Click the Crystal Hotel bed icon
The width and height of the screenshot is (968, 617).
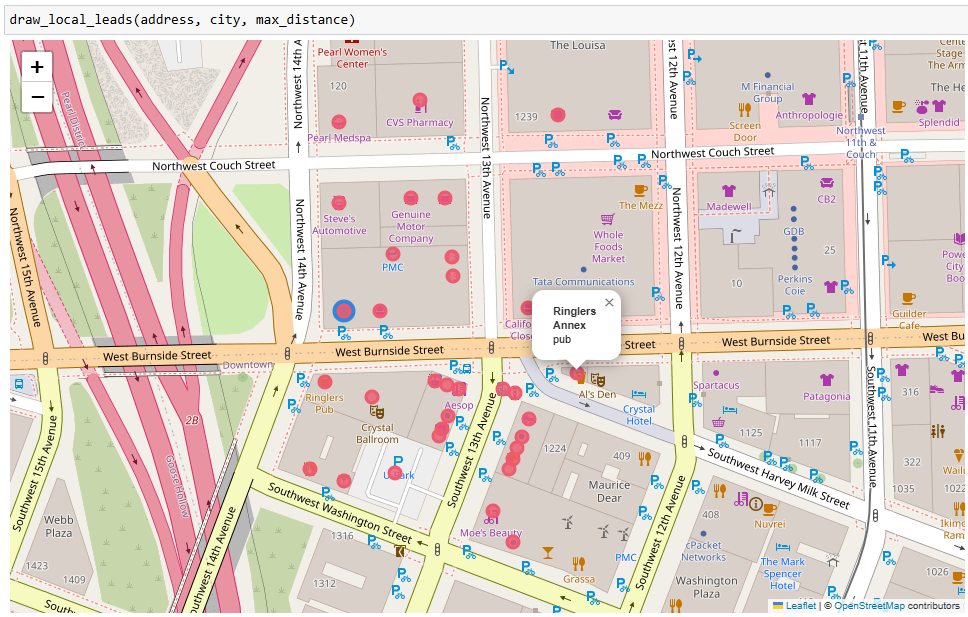tap(639, 394)
